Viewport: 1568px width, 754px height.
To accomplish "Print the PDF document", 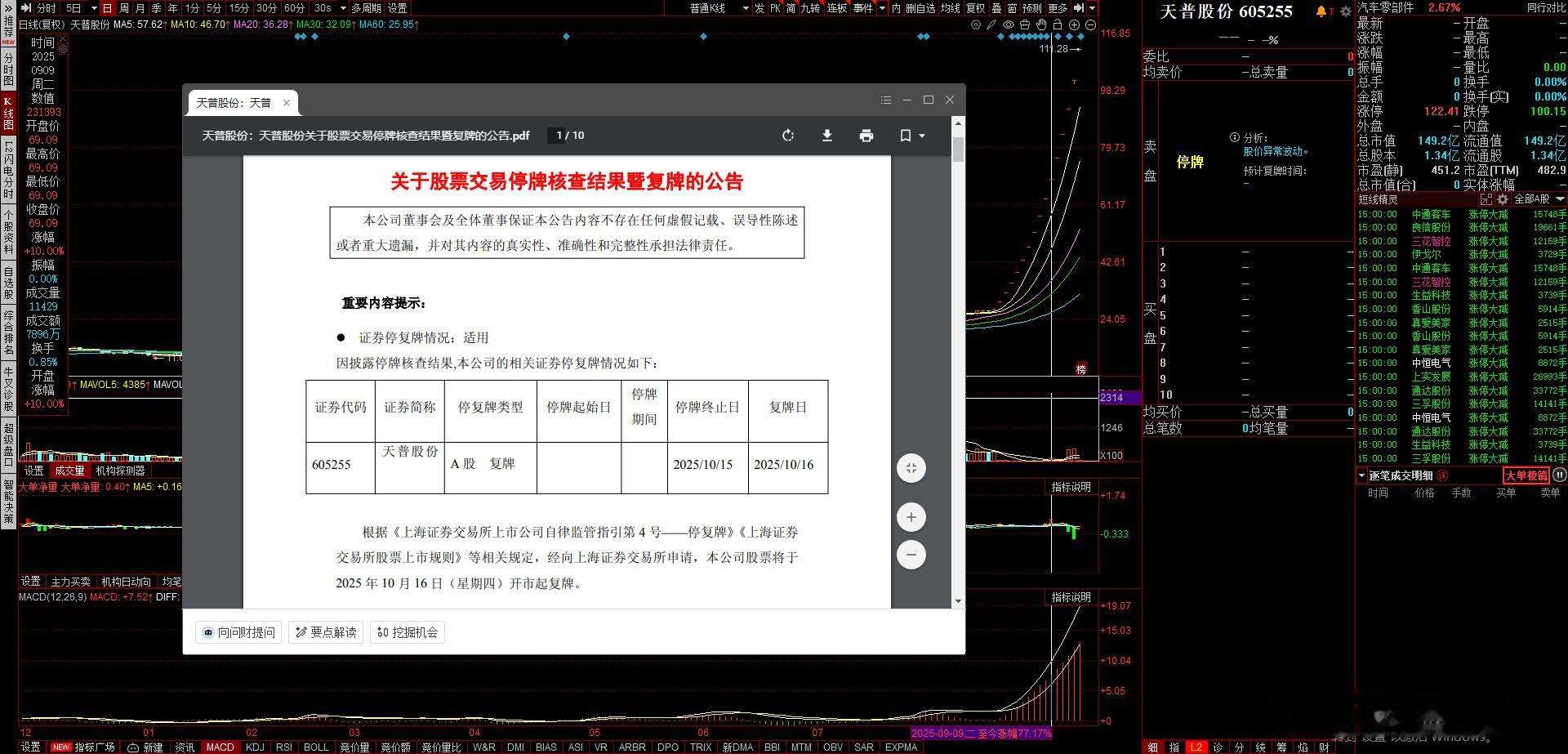I will coord(866,136).
